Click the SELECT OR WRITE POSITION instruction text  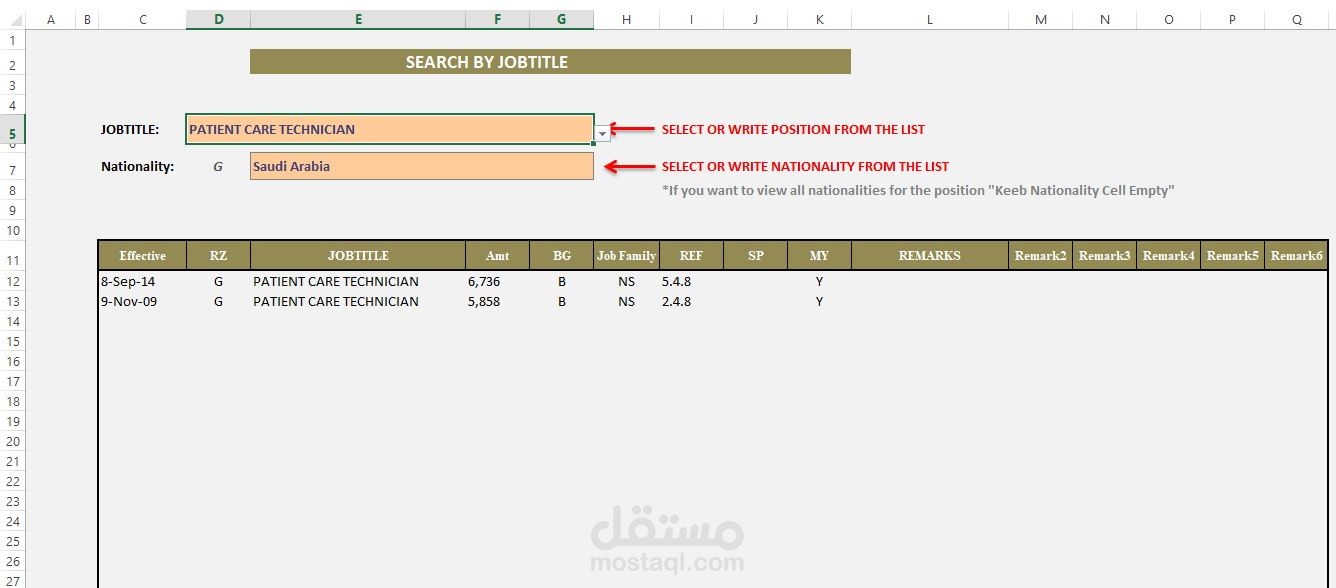click(793, 129)
